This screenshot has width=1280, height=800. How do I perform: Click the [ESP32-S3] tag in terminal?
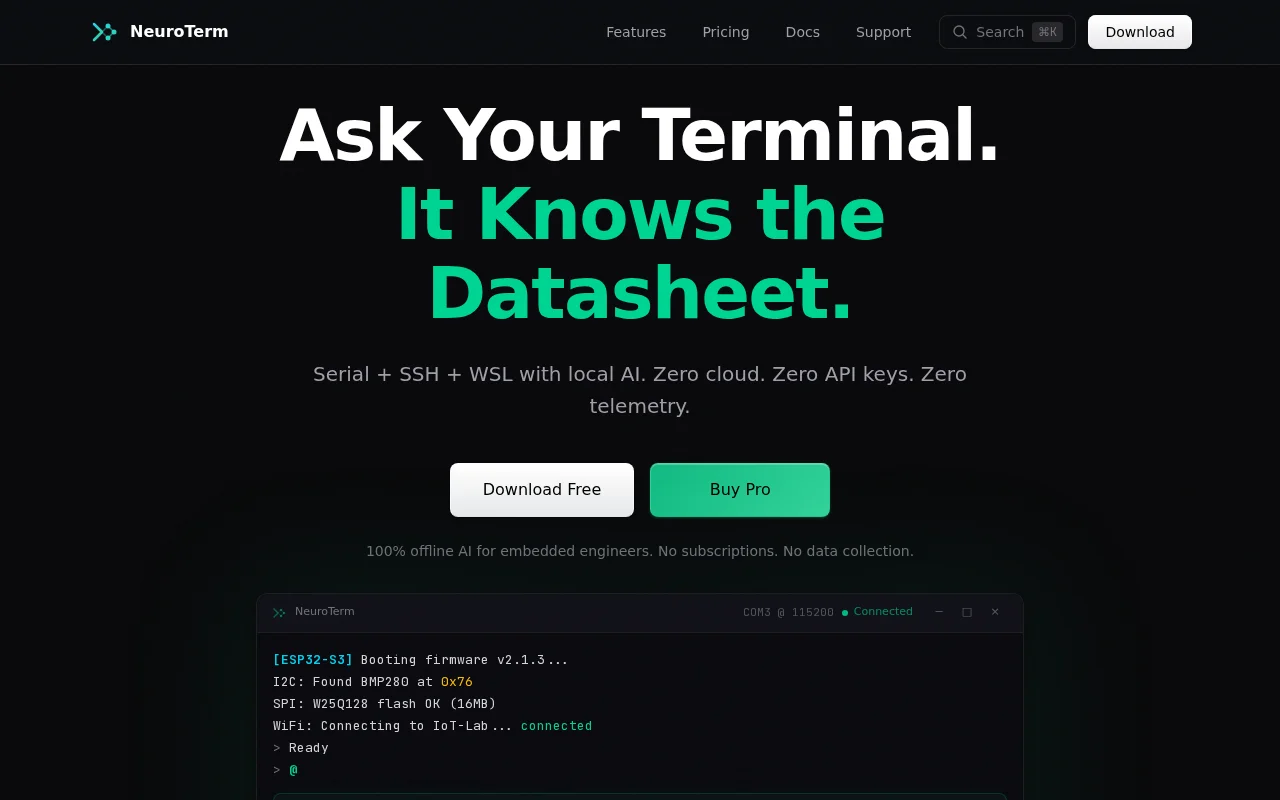click(313, 660)
